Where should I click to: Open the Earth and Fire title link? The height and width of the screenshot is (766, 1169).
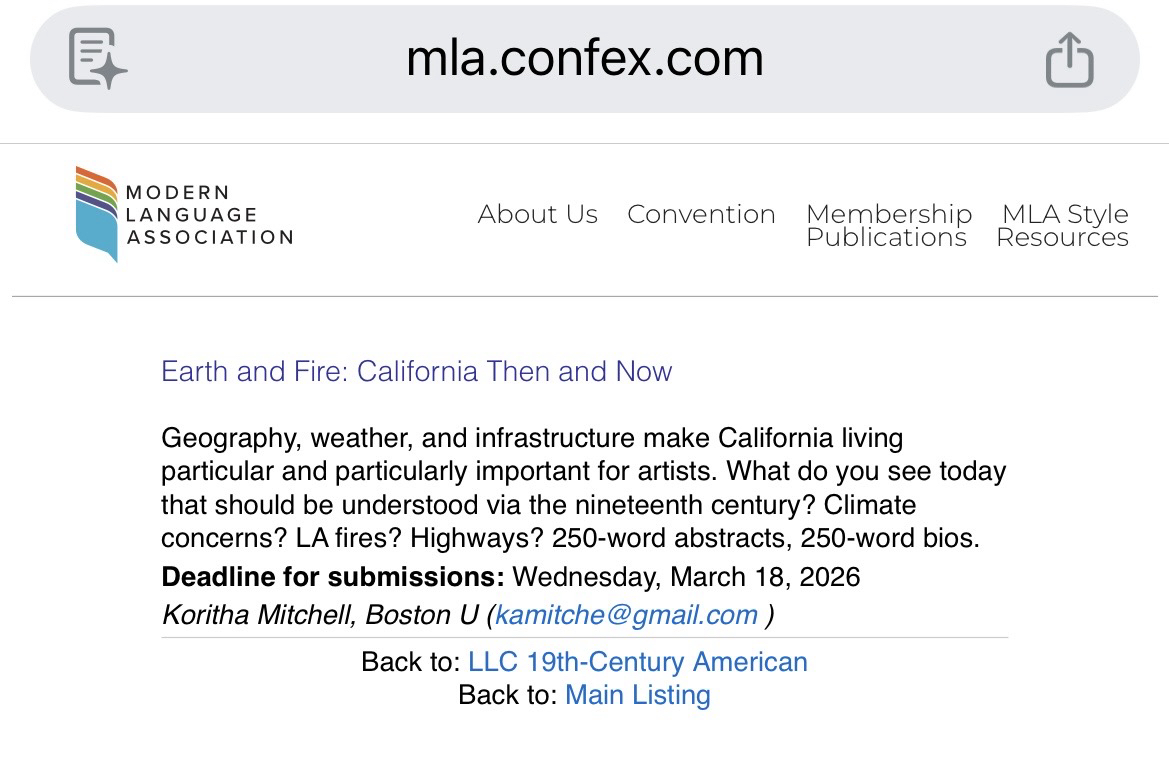click(416, 371)
